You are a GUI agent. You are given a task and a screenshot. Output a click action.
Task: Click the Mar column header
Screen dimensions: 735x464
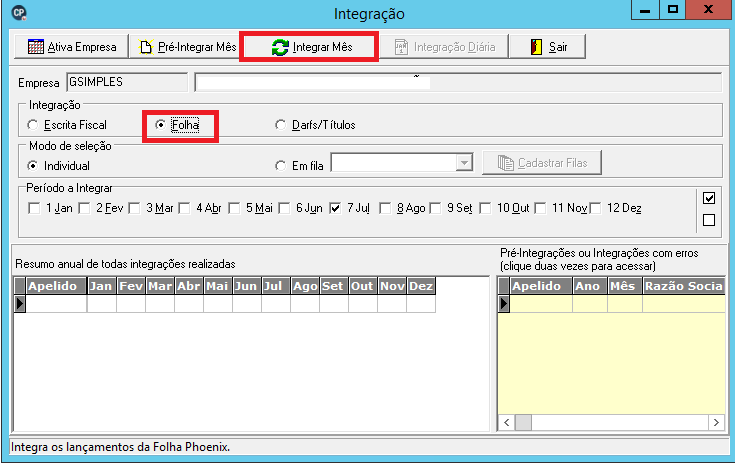click(160, 286)
